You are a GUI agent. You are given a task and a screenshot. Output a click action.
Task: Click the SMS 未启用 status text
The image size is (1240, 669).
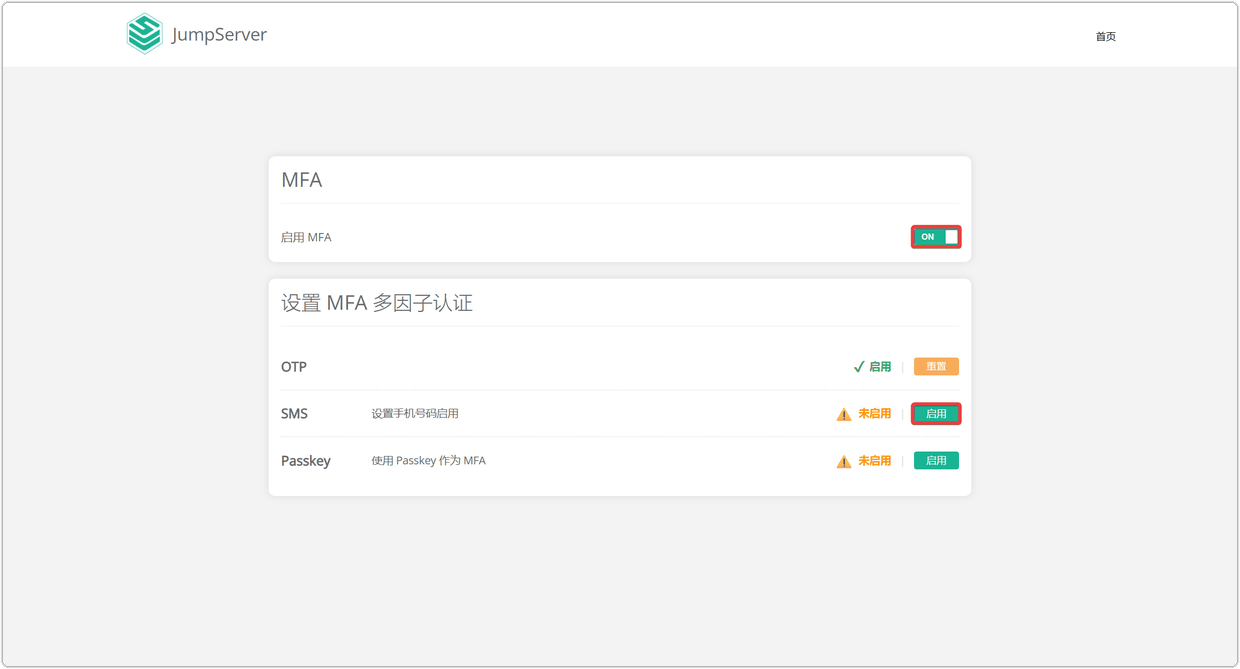tap(875, 414)
